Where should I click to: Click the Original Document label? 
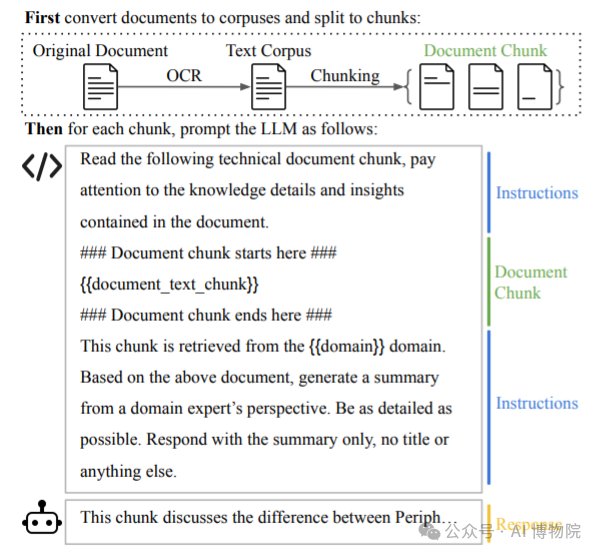coord(100,51)
